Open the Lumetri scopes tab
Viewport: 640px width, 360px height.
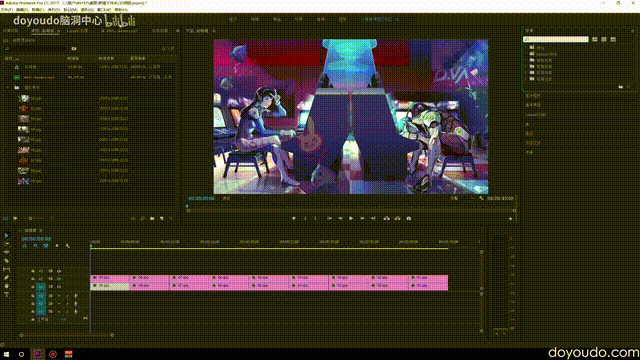pyautogui.click(x=77, y=31)
